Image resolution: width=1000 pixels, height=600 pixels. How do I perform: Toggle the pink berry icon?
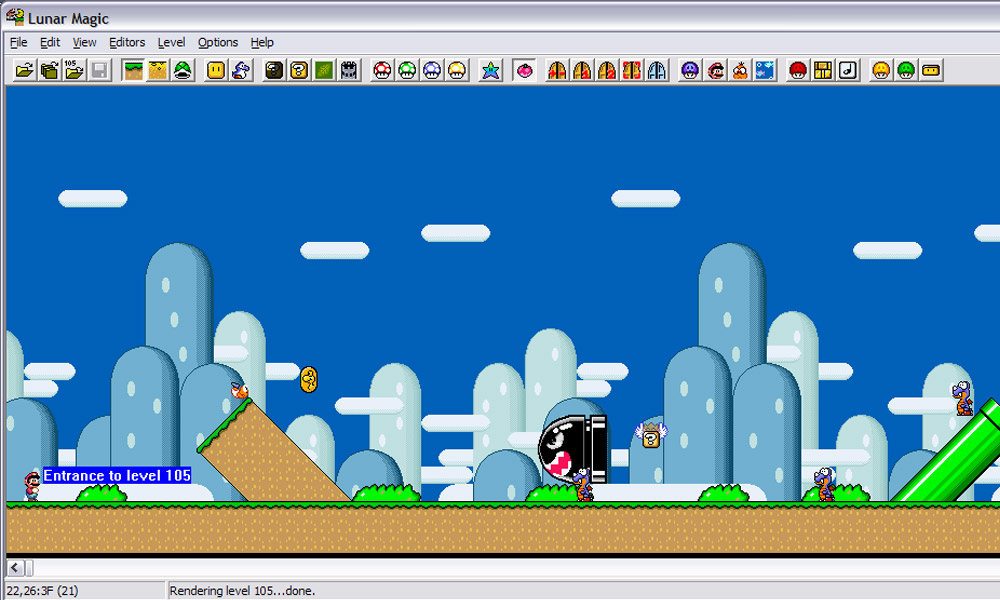click(524, 70)
